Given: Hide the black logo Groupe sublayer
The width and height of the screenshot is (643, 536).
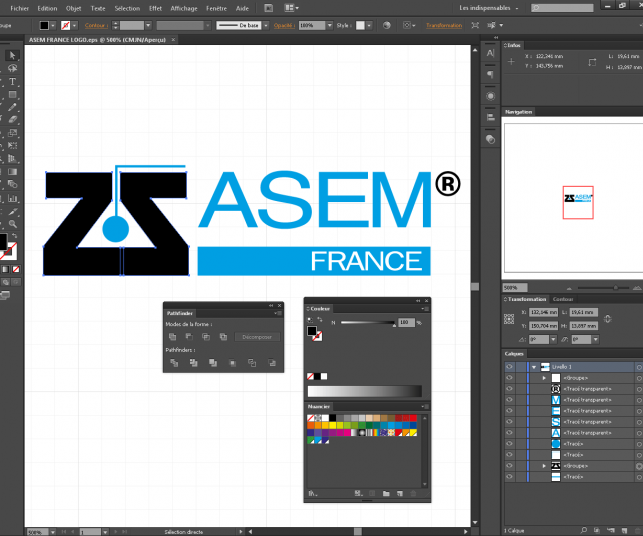Looking at the screenshot, I should coord(509,466).
